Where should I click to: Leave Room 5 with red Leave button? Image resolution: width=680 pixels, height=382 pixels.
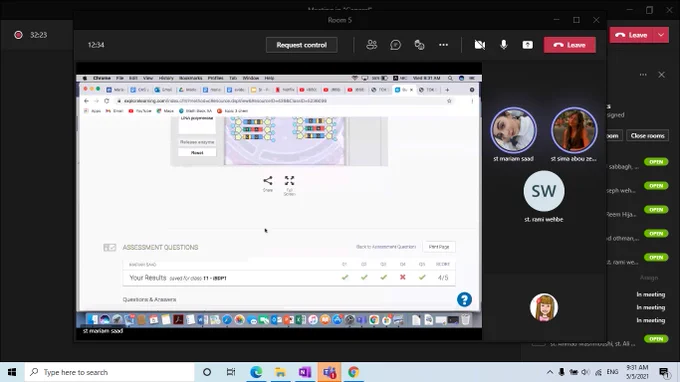click(570, 45)
